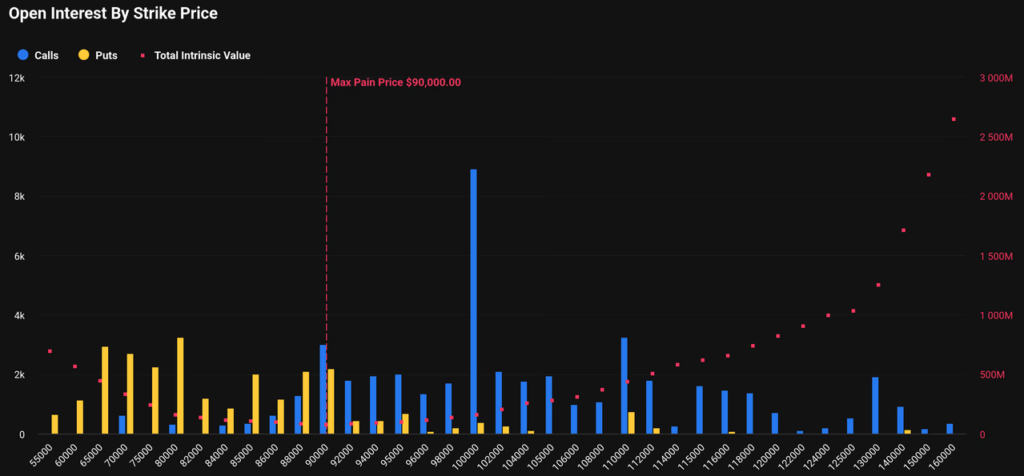Toggle the Total Intrinsic Value legend label
The height and width of the screenshot is (476, 1024).
click(202, 55)
